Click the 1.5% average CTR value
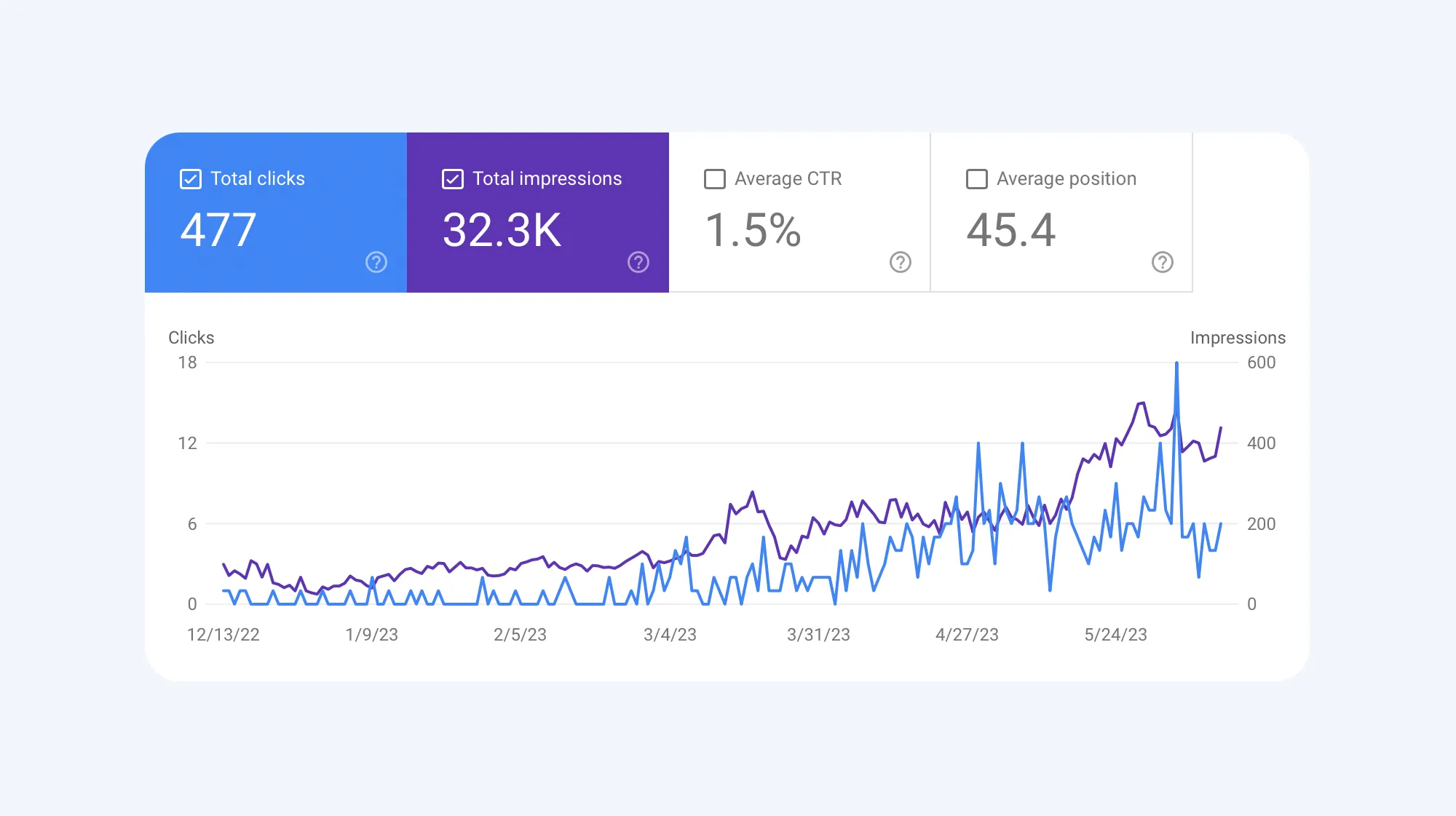The image size is (1456, 816). [753, 230]
